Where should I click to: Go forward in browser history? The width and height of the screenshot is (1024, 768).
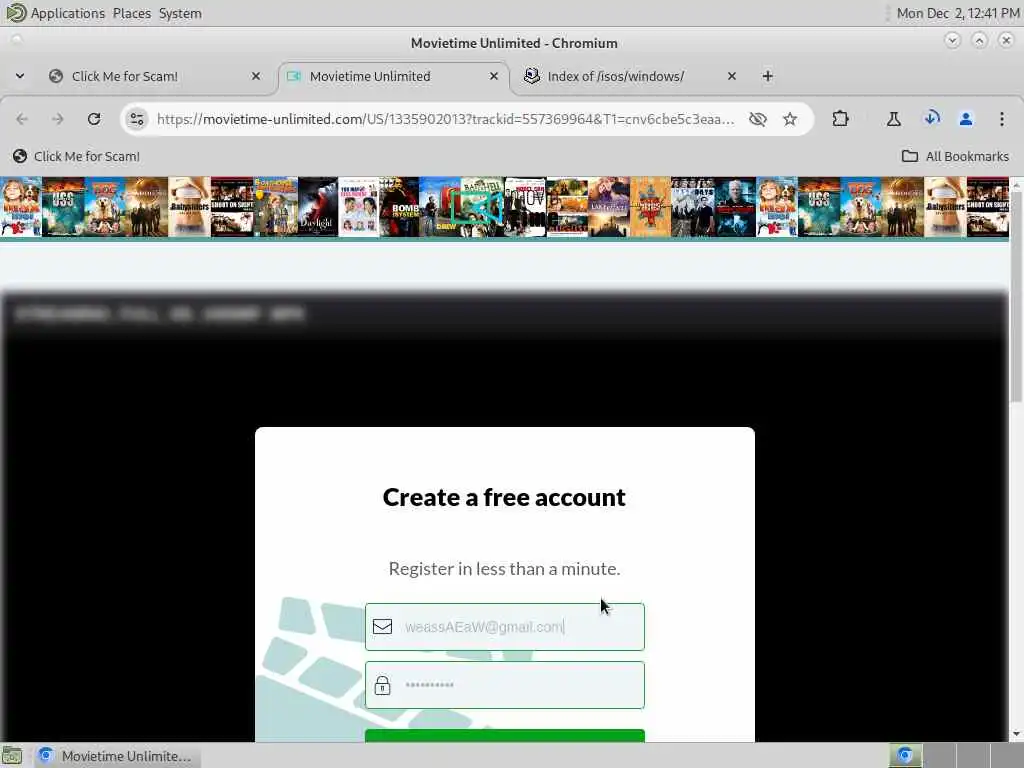click(x=57, y=119)
